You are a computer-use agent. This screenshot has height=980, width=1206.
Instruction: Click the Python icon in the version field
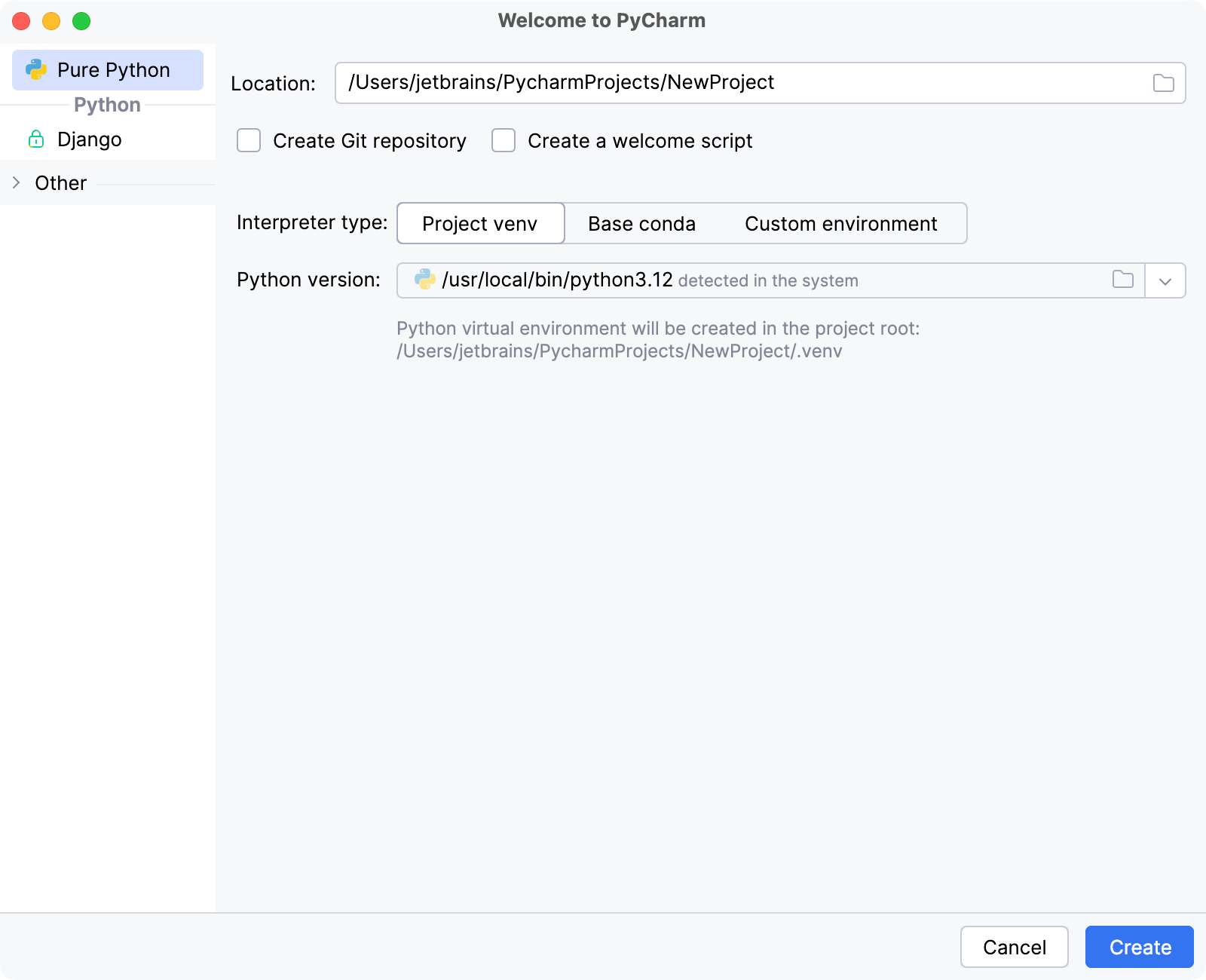tap(425, 280)
